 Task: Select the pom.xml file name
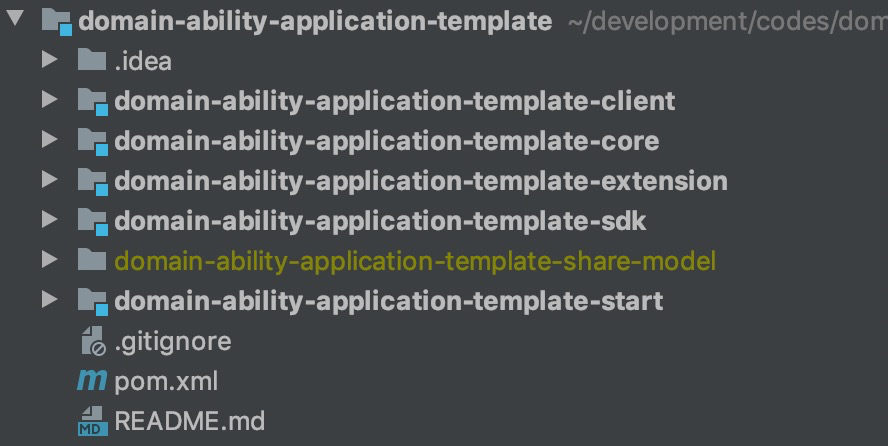[166, 381]
